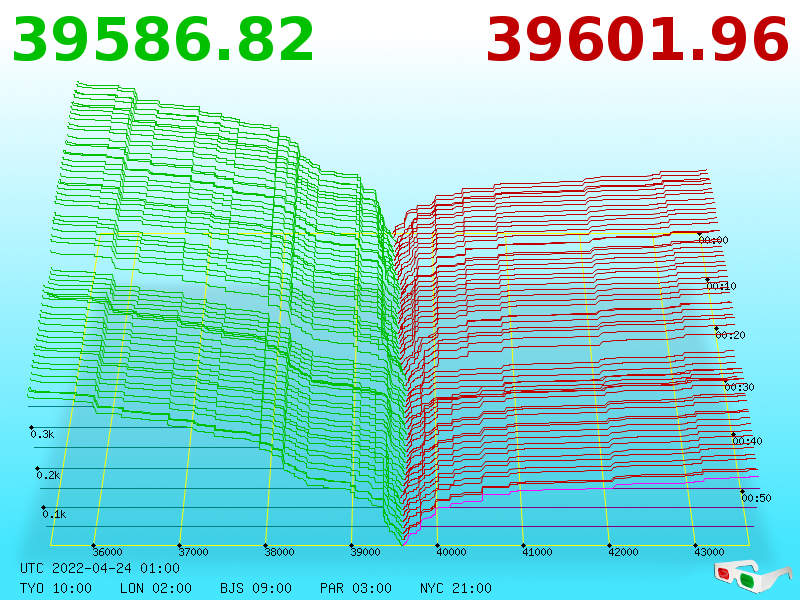Screen dimensions: 800x600
Task: Click the 41000 price axis label
Action: pyautogui.click(x=537, y=552)
